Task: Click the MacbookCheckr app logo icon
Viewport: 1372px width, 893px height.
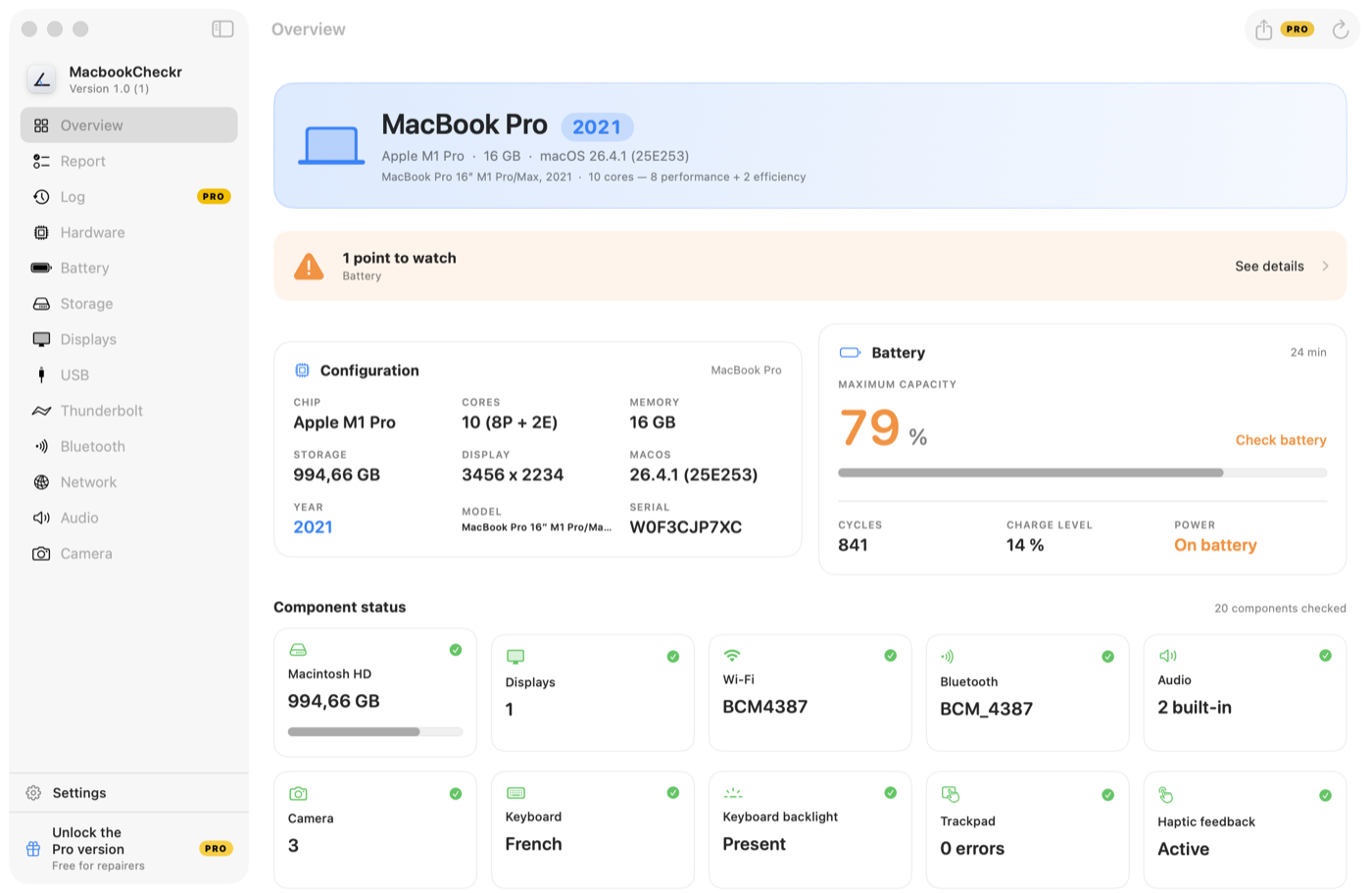Action: point(41,79)
